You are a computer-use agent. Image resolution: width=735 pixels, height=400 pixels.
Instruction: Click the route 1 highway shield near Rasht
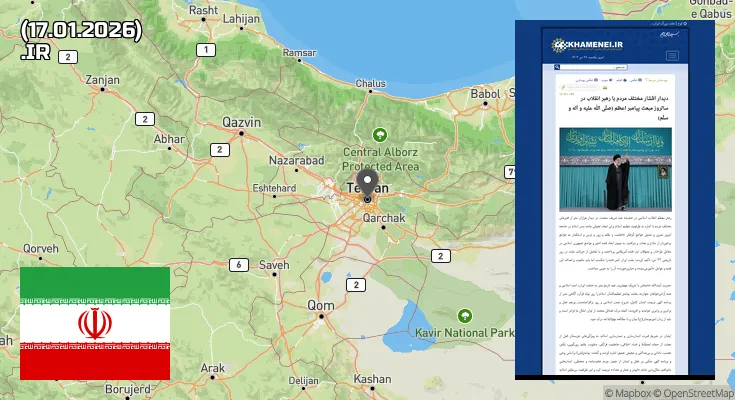(x=206, y=49)
